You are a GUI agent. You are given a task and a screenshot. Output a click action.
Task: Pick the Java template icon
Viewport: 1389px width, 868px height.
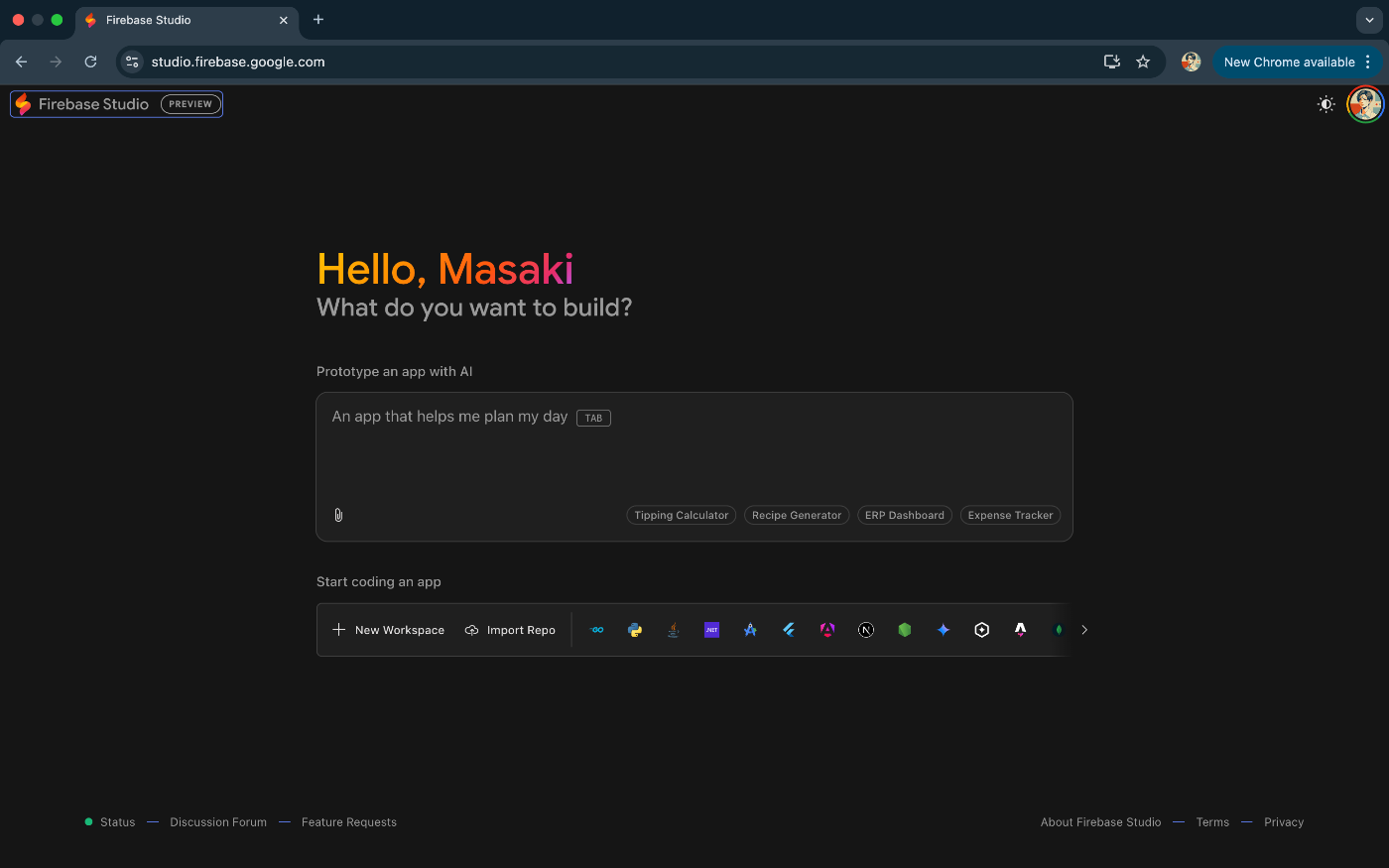click(674, 630)
